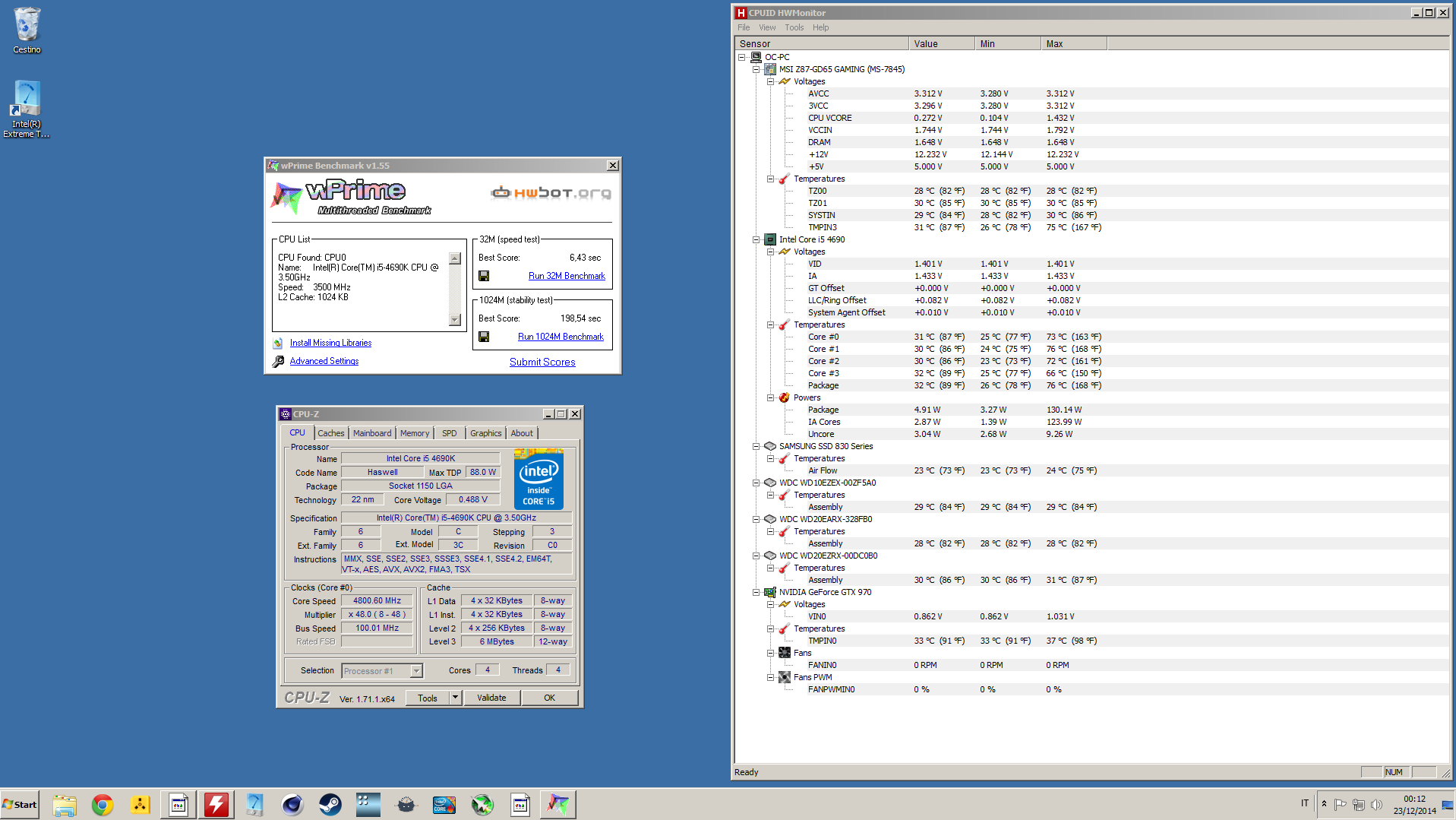Image resolution: width=1456 pixels, height=820 pixels.
Task: Click the CPU List scrollbar up arrow
Action: [x=455, y=258]
